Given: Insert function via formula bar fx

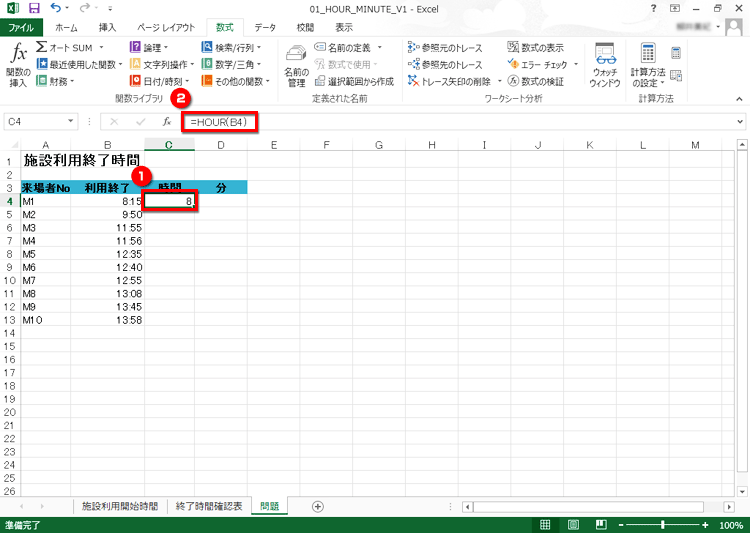Looking at the screenshot, I should (x=166, y=122).
